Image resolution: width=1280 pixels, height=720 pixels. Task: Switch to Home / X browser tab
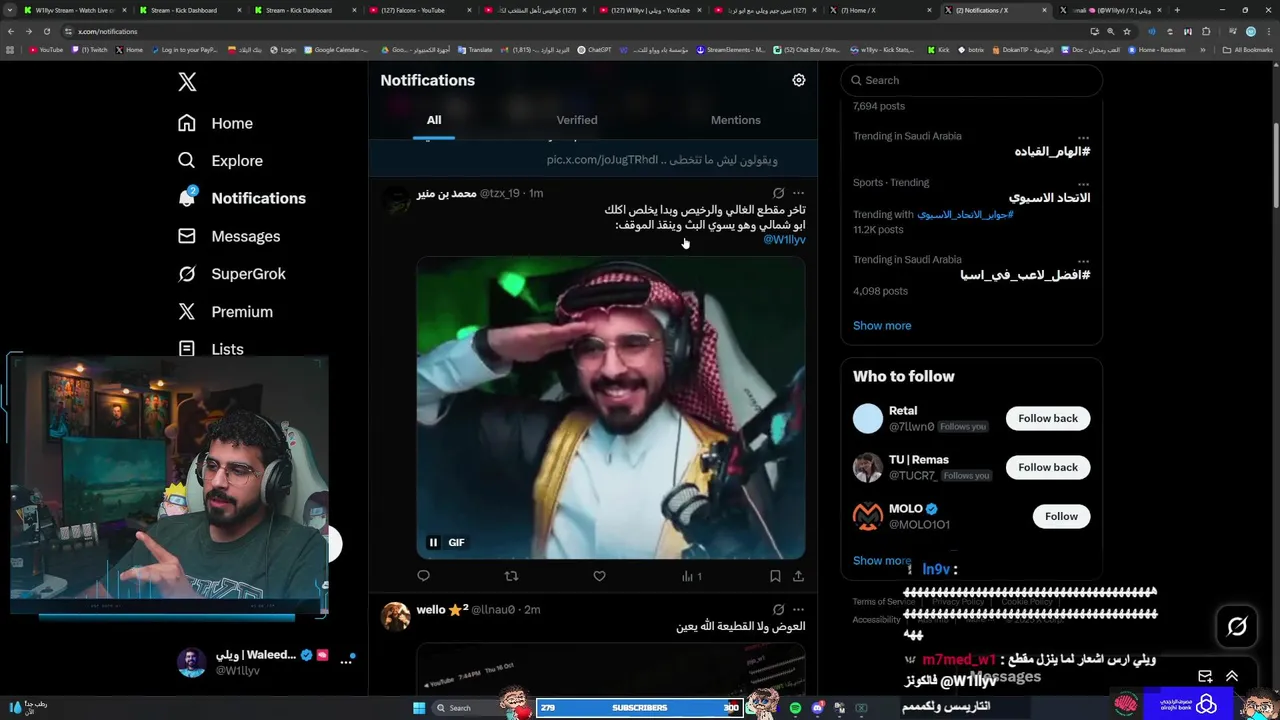click(x=880, y=10)
